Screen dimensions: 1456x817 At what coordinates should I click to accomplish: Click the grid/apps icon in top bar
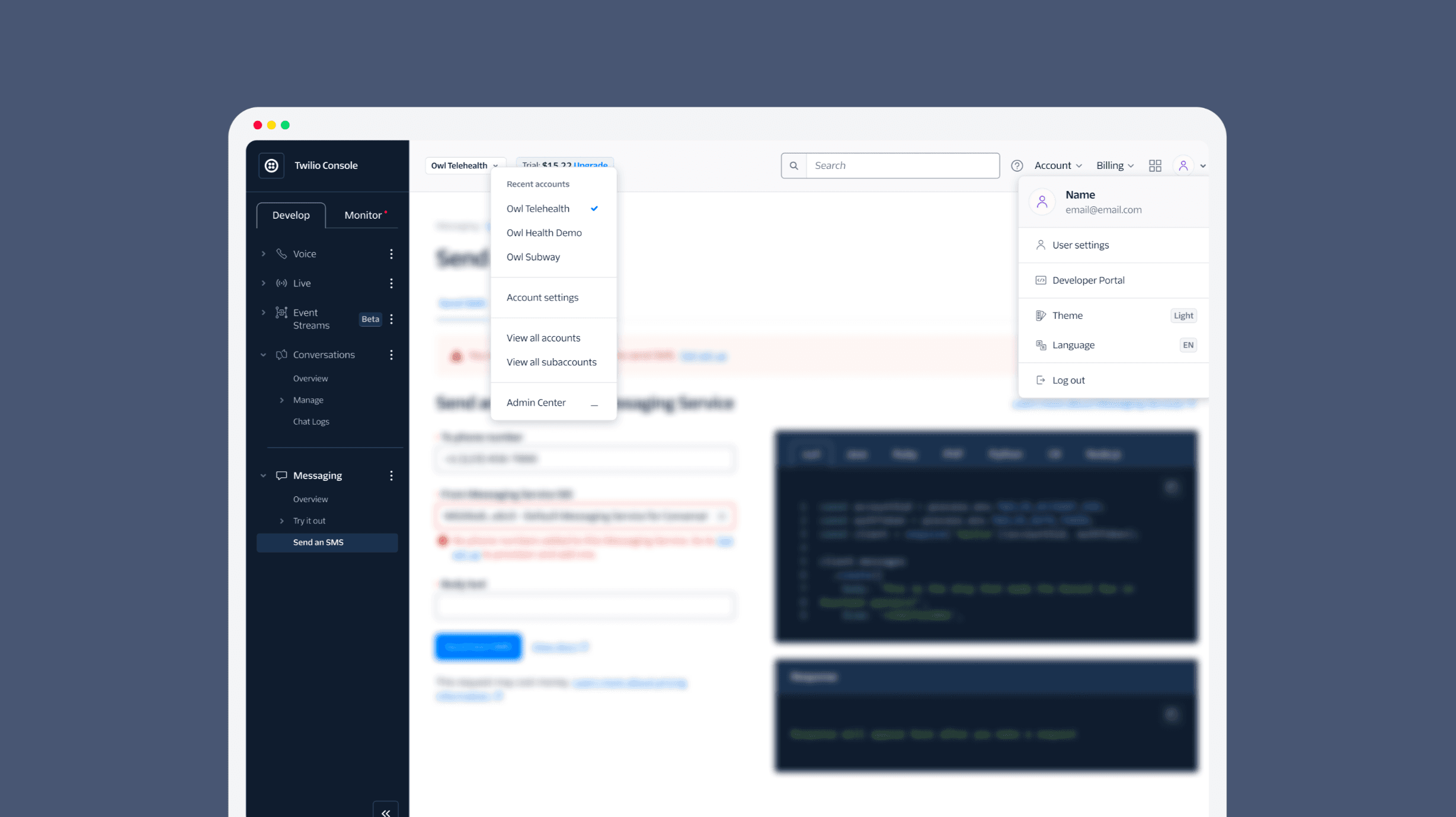(1155, 165)
